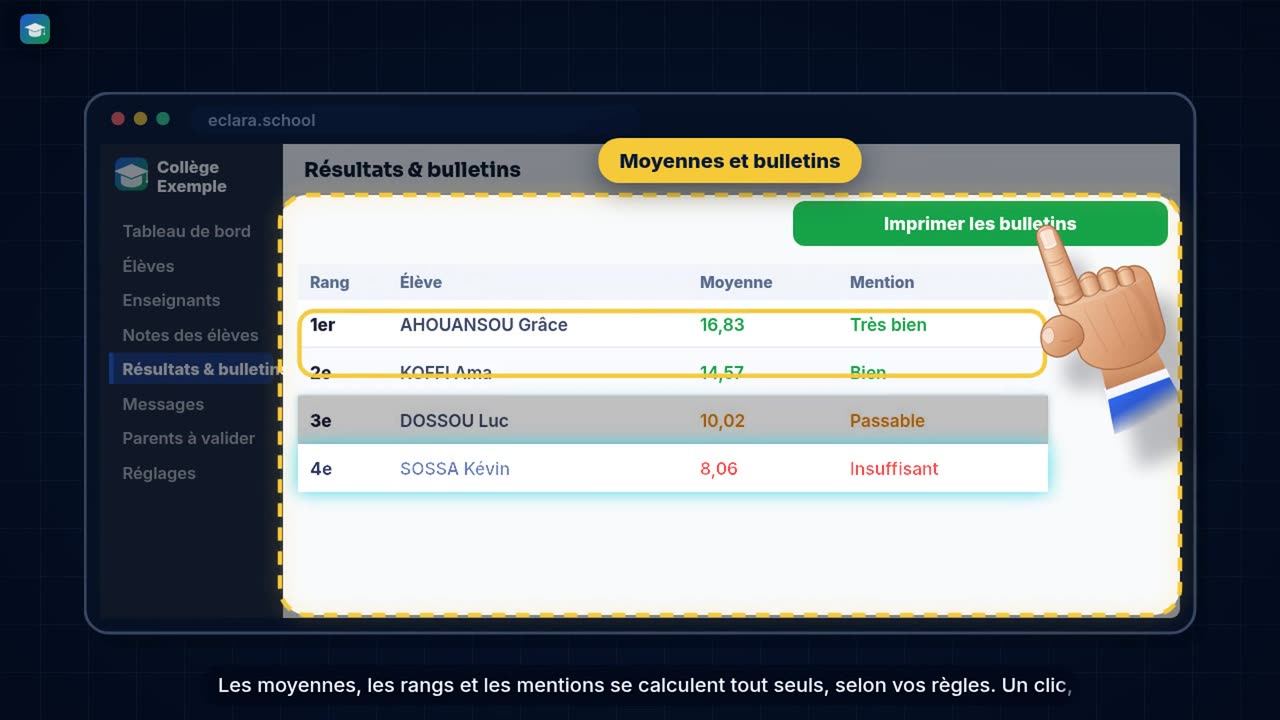Click the red window close dot
Image resolution: width=1280 pixels, height=720 pixels.
pyautogui.click(x=118, y=119)
